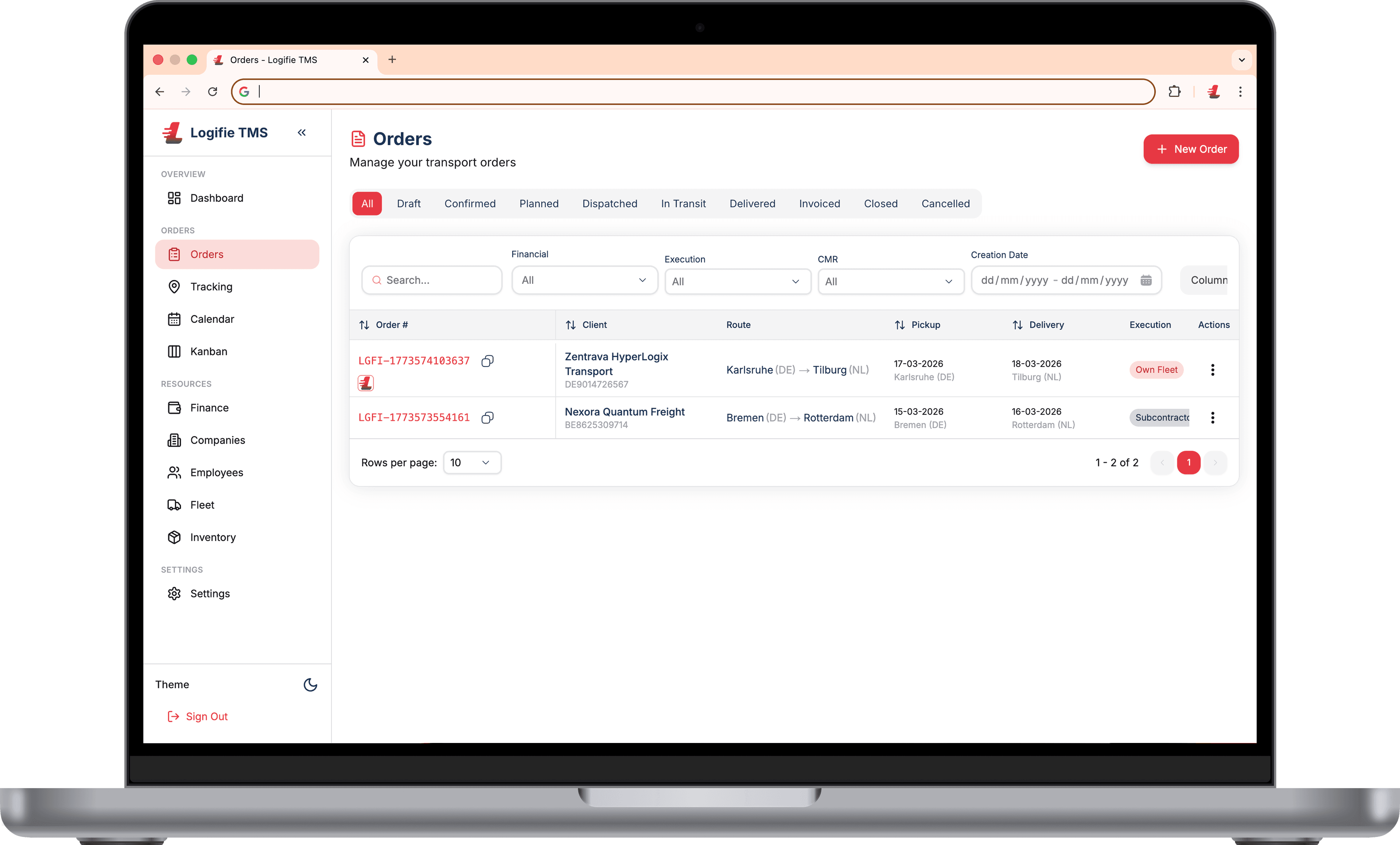Viewport: 1400px width, 845px height.
Task: Open Settings gear item
Action: (237, 594)
